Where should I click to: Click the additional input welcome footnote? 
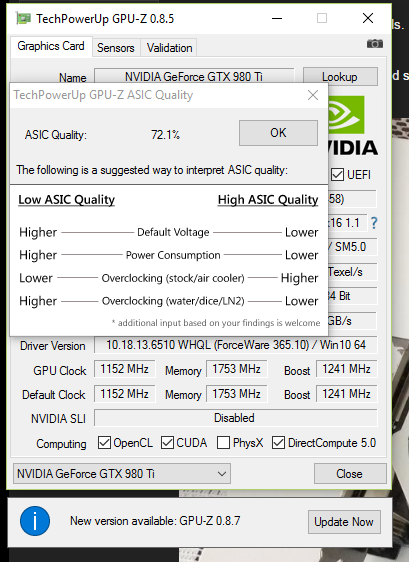[x=216, y=323]
